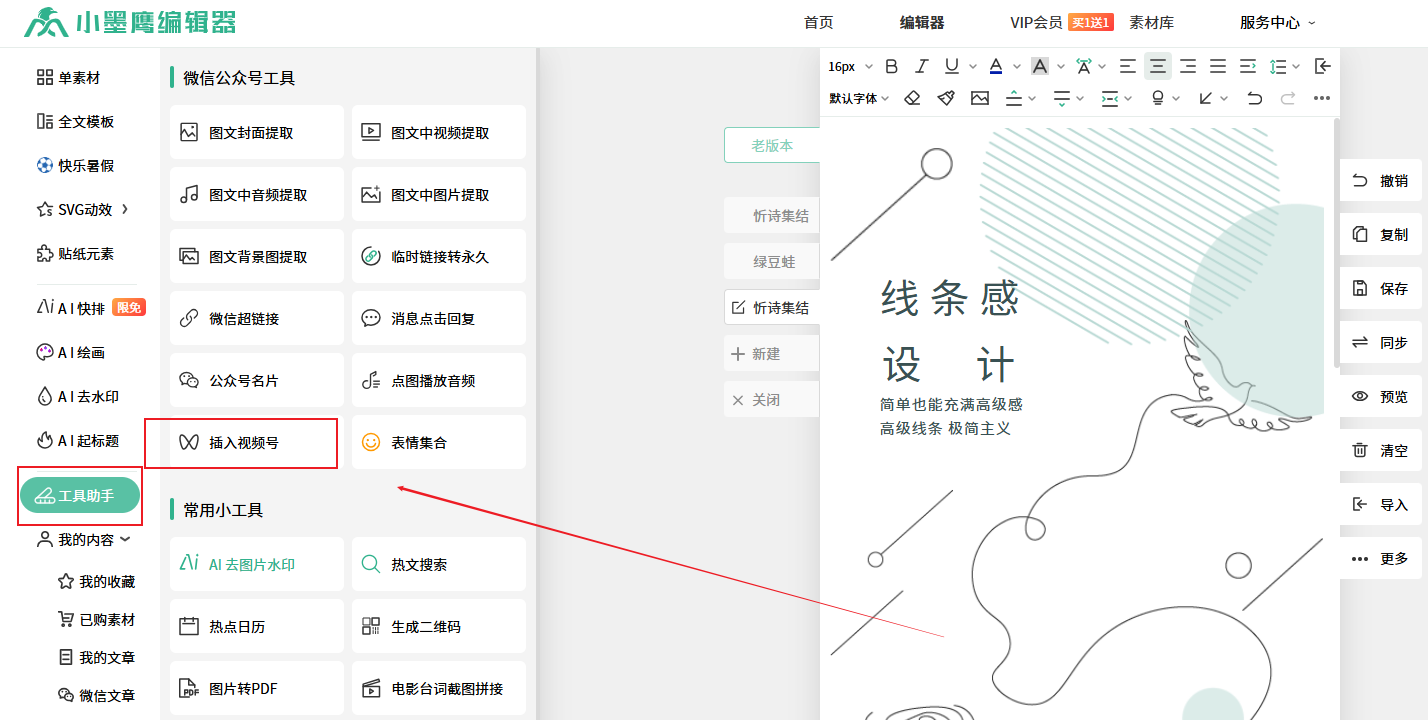Open the VIP会员 page
The width and height of the screenshot is (1428, 720).
tap(1036, 22)
